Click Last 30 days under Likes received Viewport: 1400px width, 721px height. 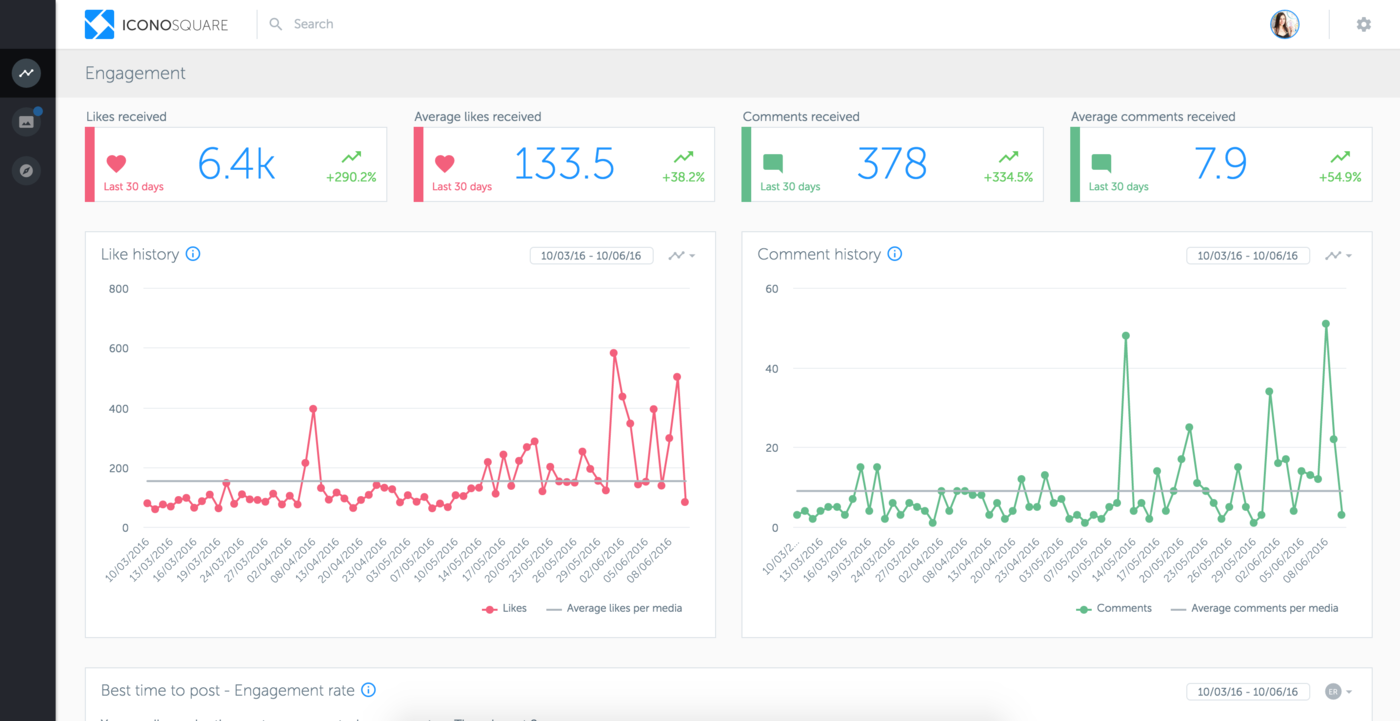(134, 187)
